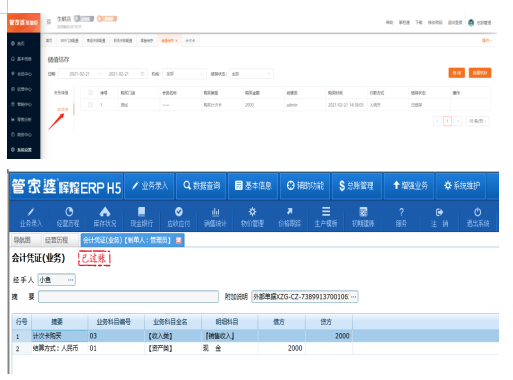Screen dimensions: 513x380
Task: Select page 1 in pagination
Action: point(448,121)
